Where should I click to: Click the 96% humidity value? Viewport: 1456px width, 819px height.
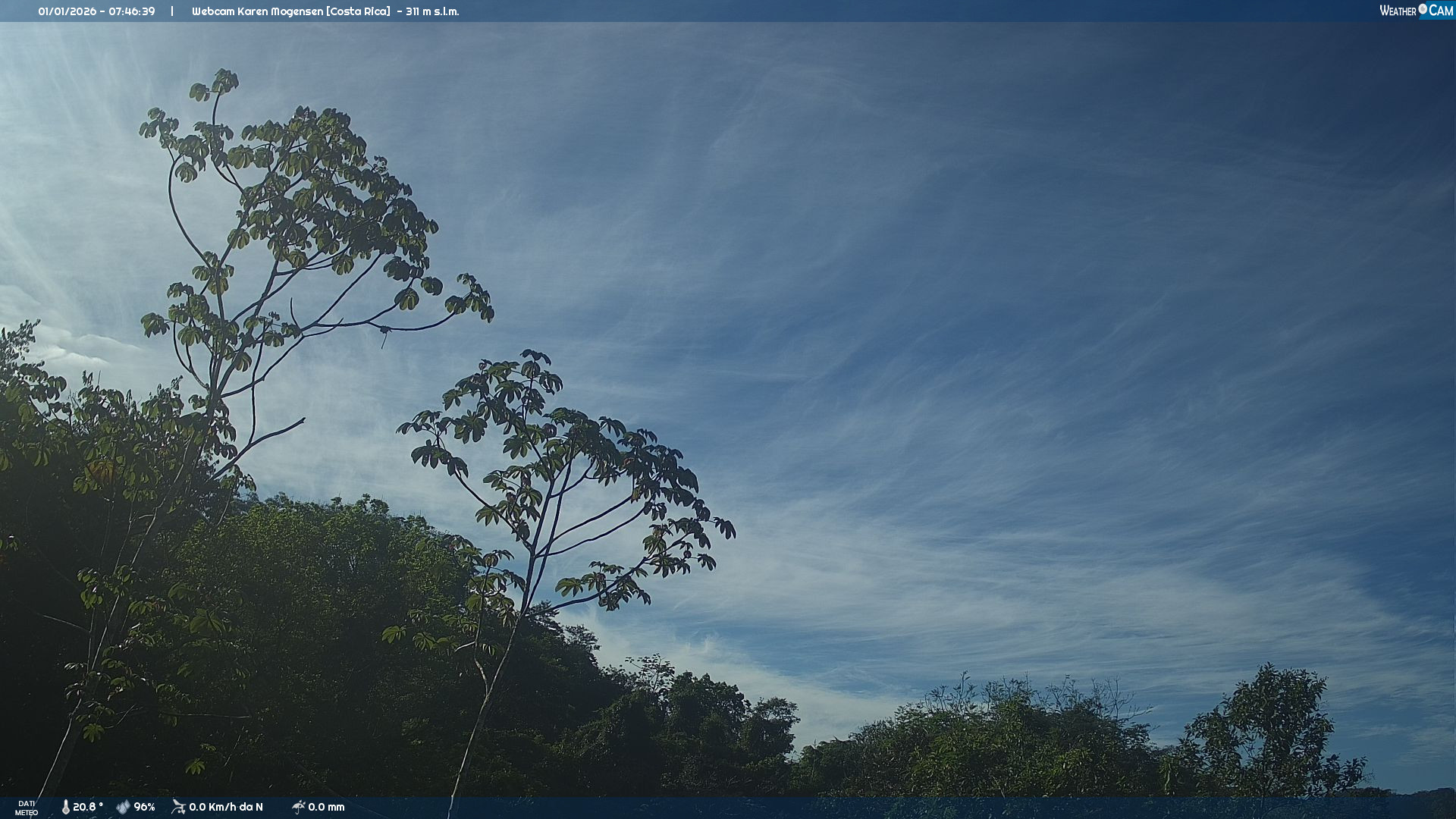(144, 807)
